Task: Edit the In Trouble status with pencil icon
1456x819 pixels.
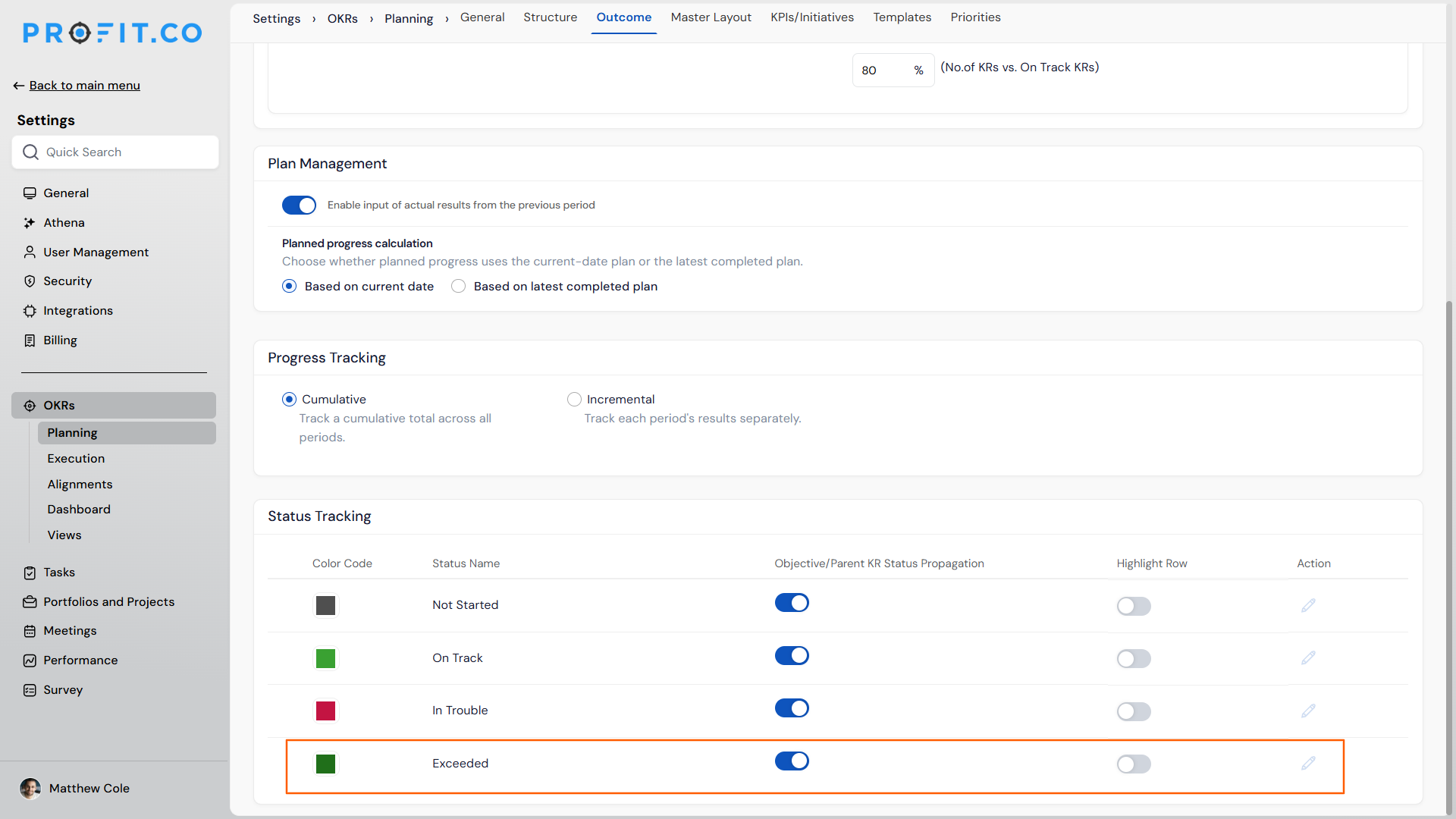Action: point(1308,711)
